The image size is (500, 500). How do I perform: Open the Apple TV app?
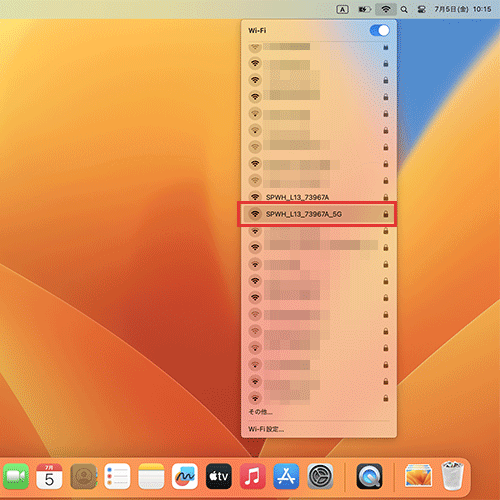coord(219,476)
